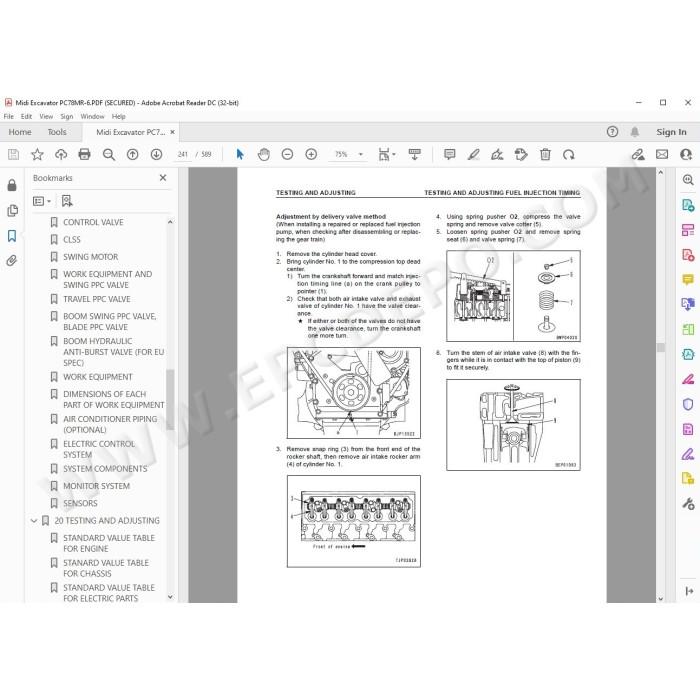Open Protect shield tool in right pane

688,404
